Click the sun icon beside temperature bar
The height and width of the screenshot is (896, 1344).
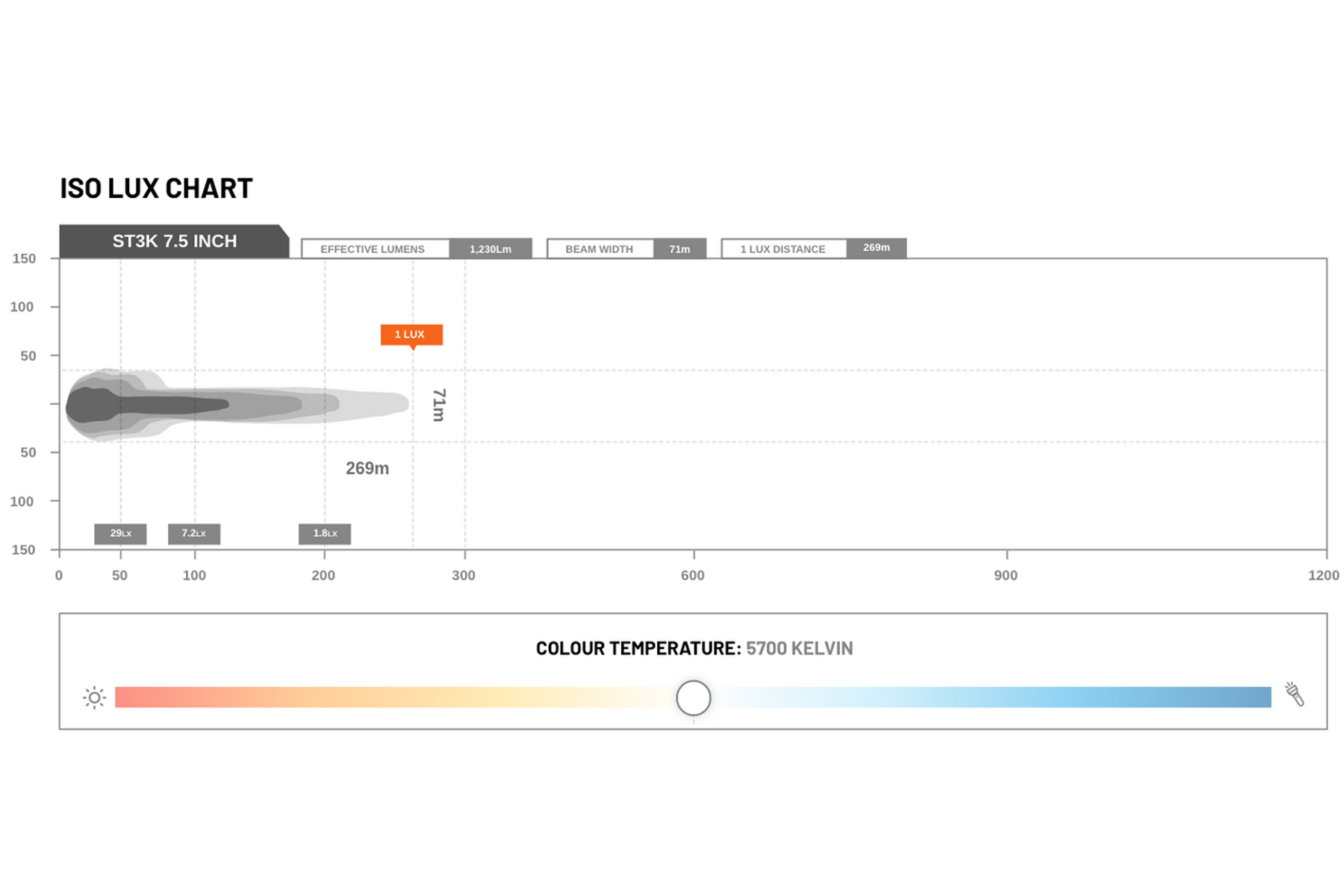94,697
